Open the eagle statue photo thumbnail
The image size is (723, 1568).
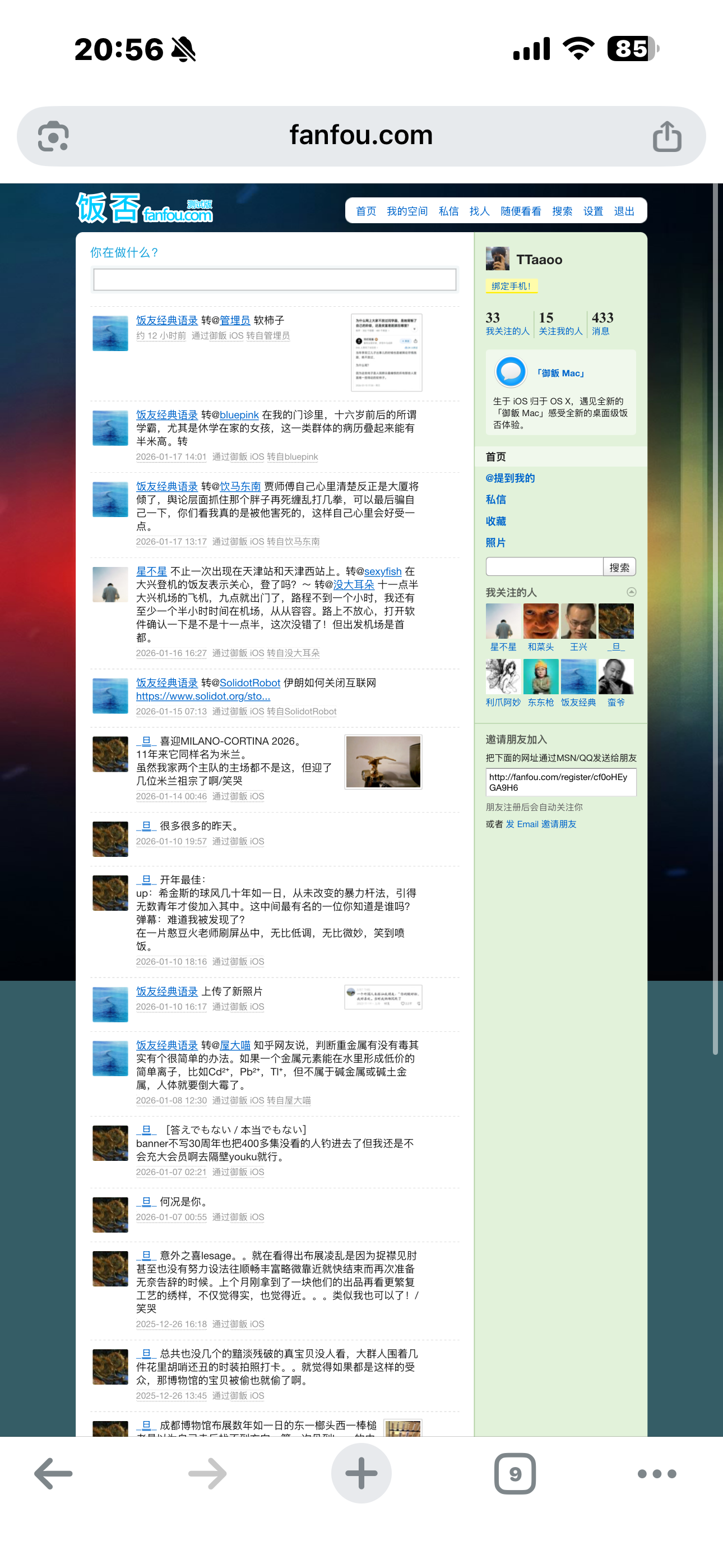click(383, 762)
